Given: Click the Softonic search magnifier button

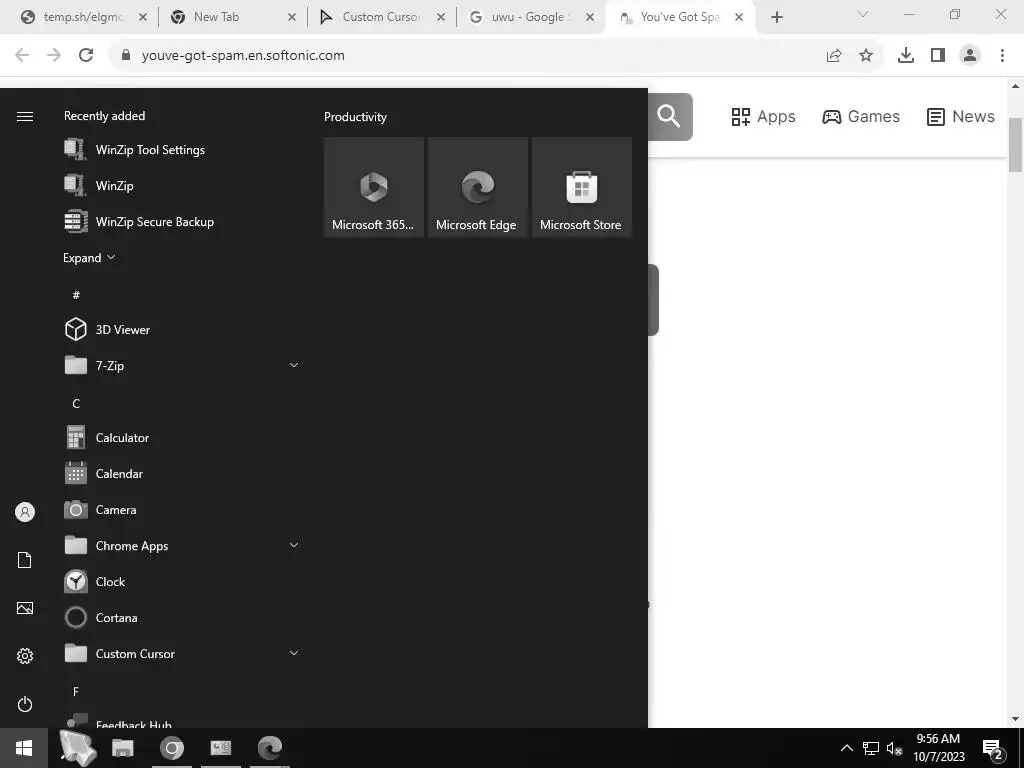Looking at the screenshot, I should click(x=669, y=116).
